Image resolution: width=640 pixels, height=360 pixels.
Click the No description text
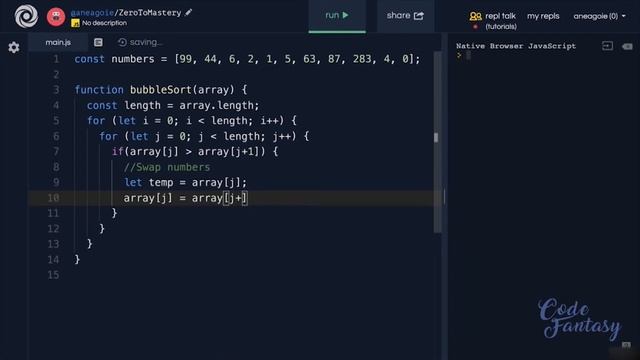tap(104, 23)
